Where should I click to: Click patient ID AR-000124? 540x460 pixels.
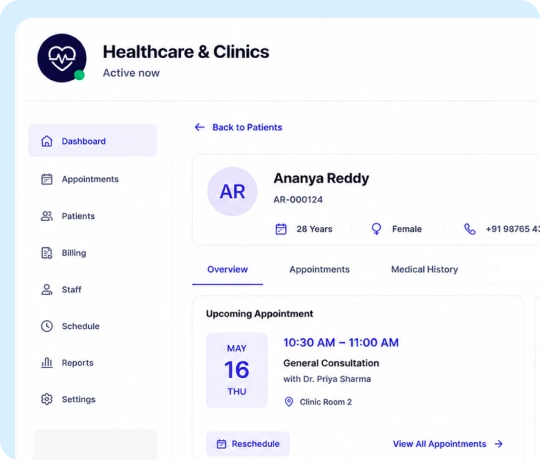click(298, 200)
